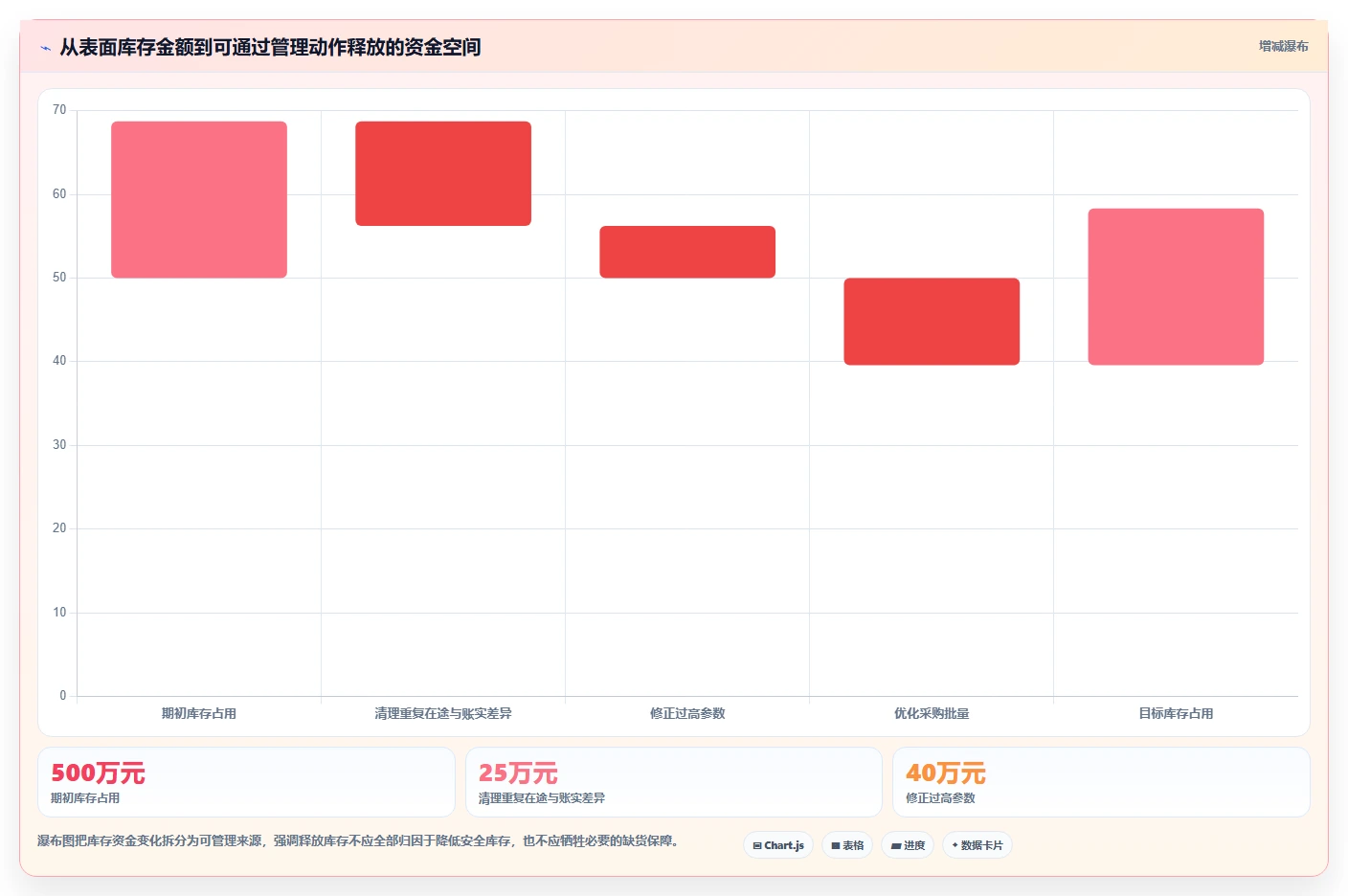Click the y-axis value 40

(x=59, y=361)
